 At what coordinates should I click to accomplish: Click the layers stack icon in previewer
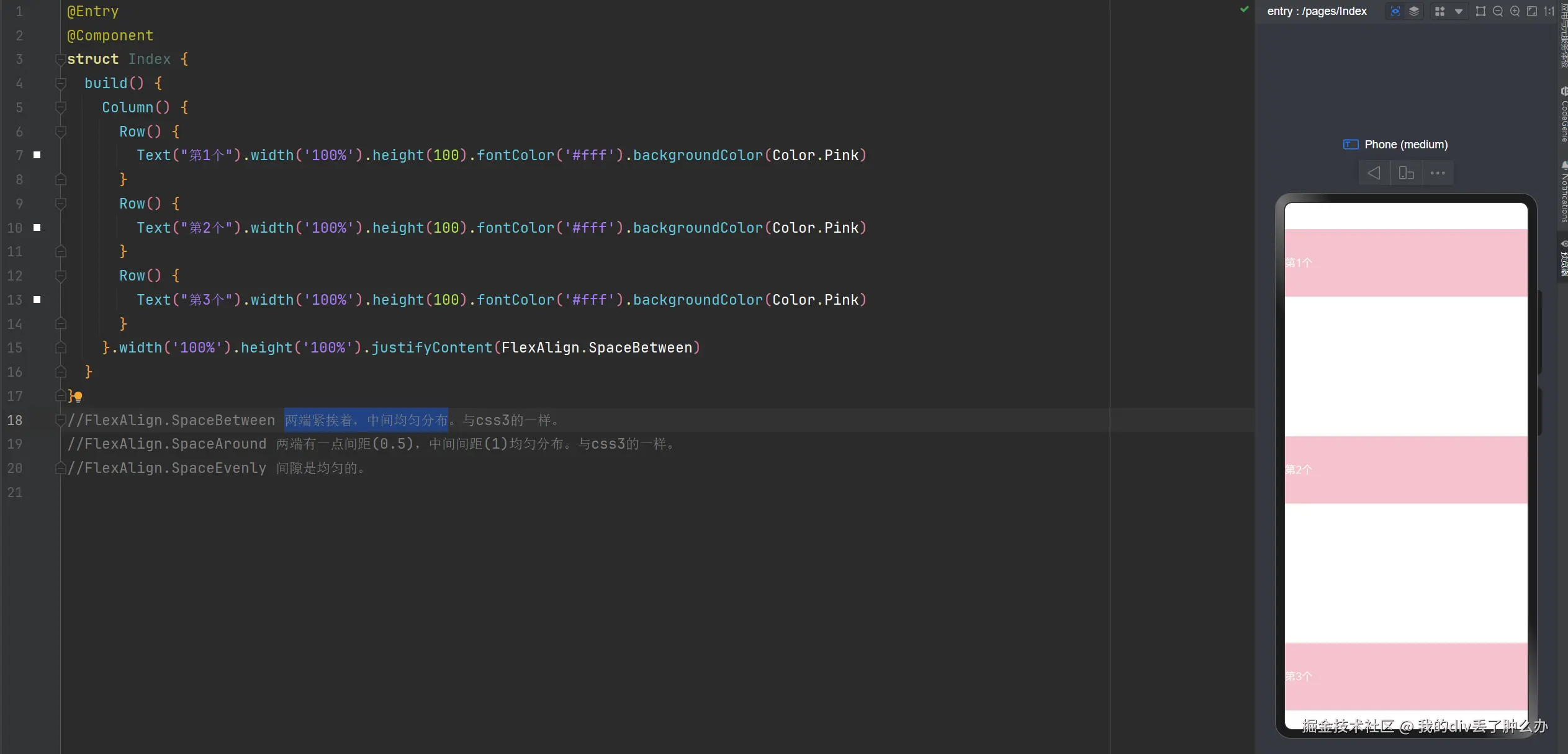1414,11
